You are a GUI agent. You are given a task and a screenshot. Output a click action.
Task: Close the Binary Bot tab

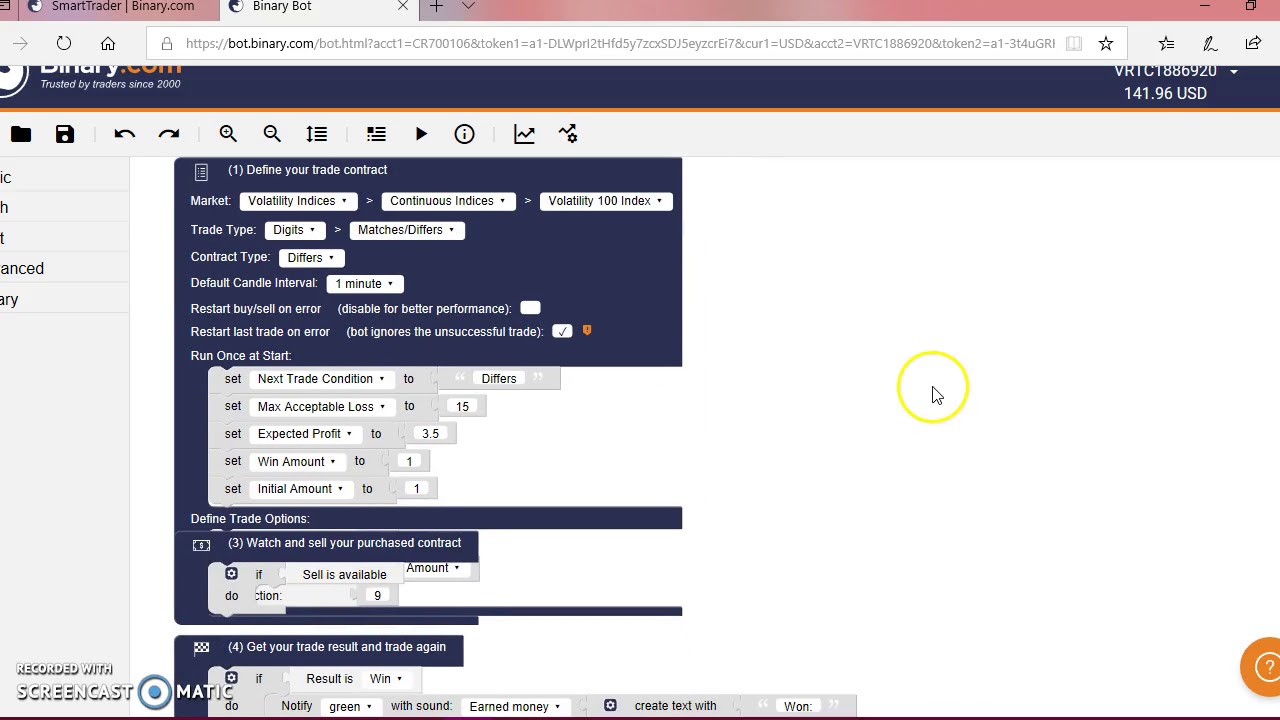[403, 6]
